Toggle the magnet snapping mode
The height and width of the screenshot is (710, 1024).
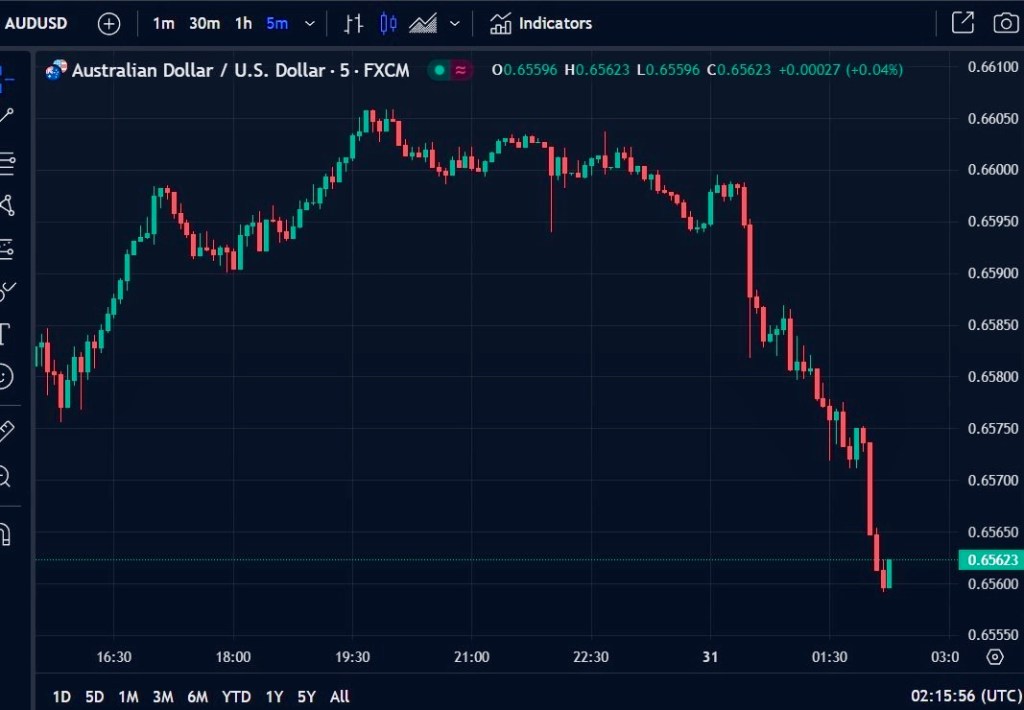[x=5, y=535]
